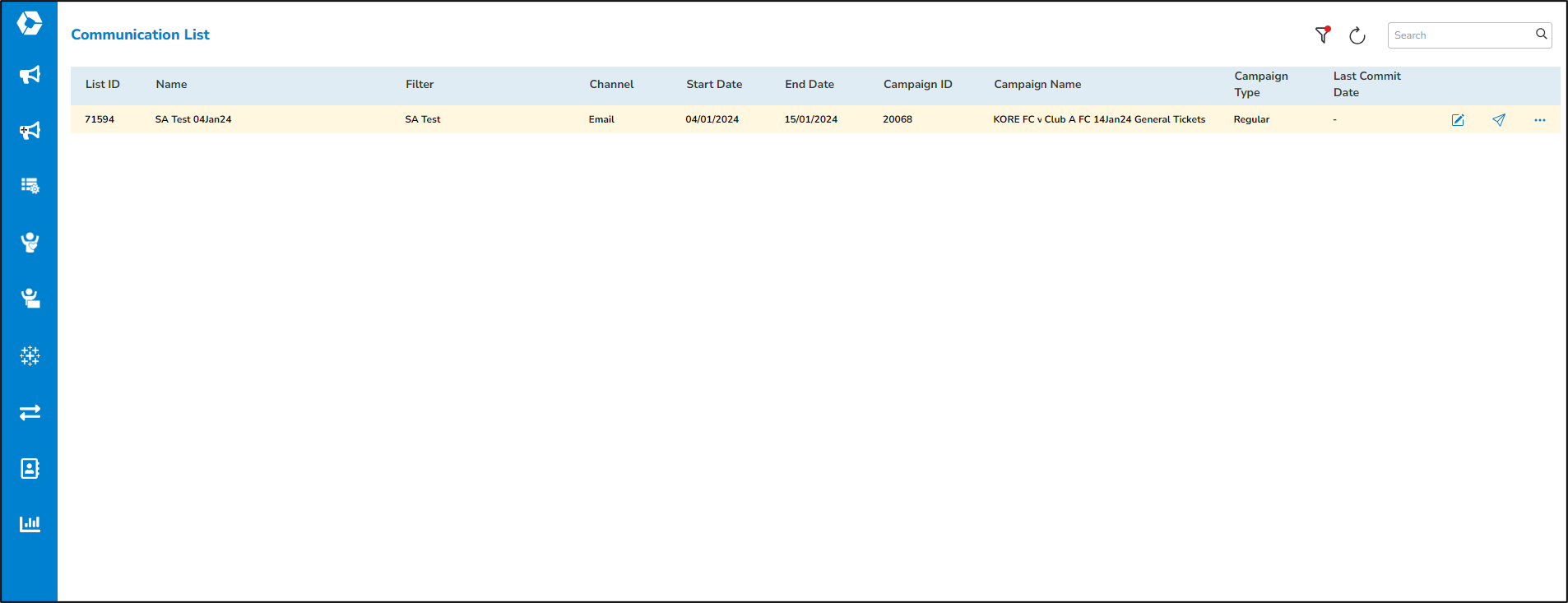Open the swap arrows sidebar icon
The image size is (1568, 603).
click(30, 412)
